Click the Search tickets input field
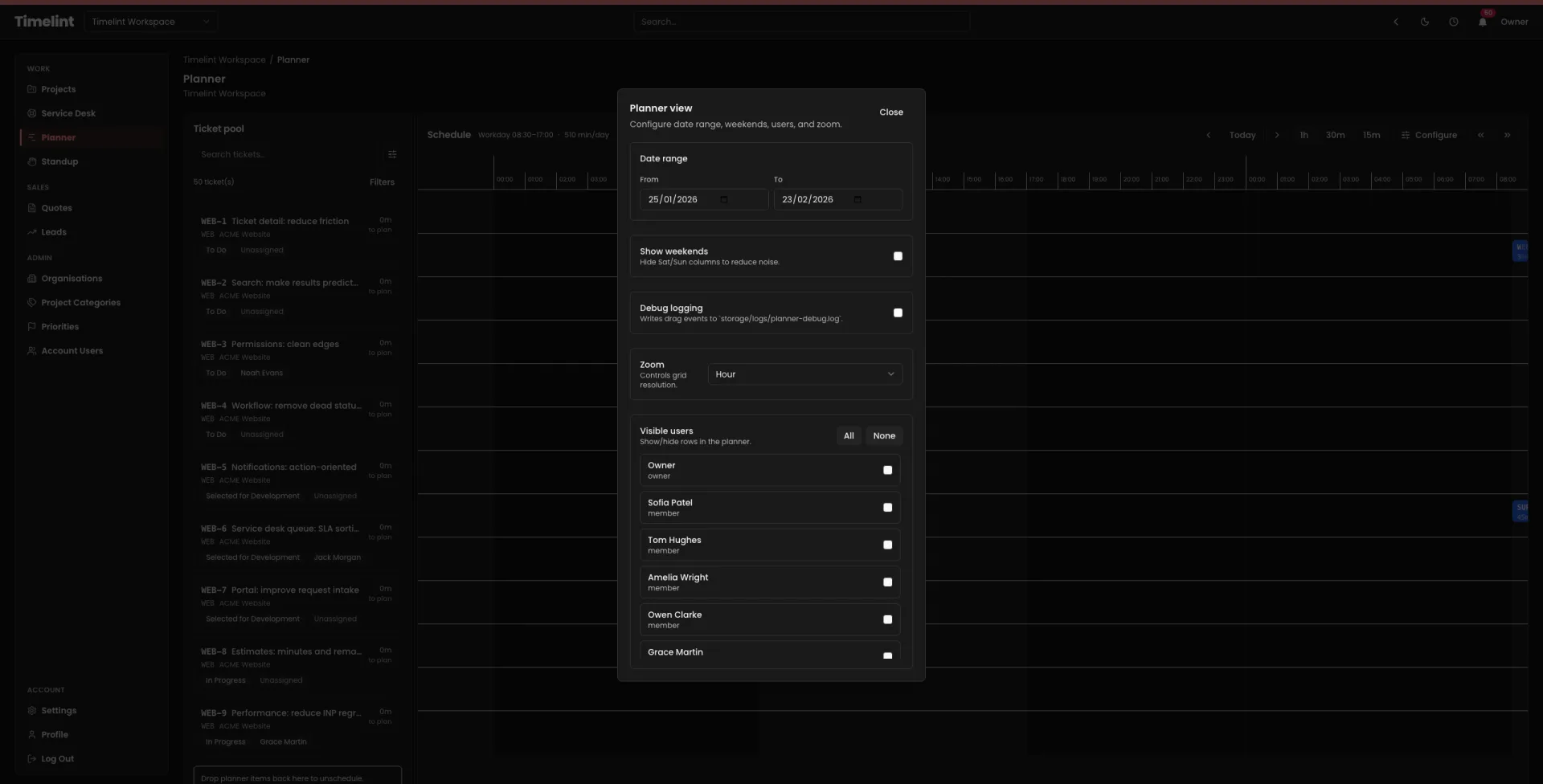 point(281,154)
